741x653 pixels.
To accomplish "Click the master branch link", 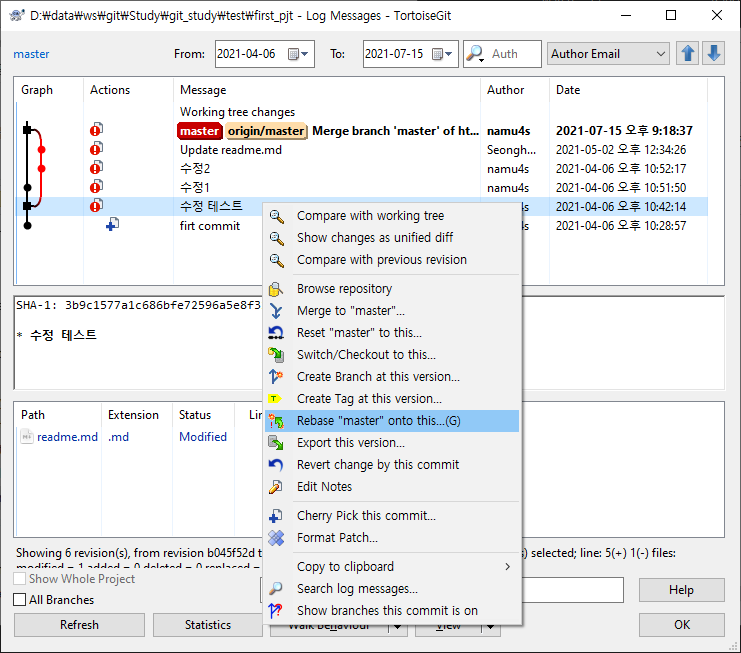I will tap(31, 54).
